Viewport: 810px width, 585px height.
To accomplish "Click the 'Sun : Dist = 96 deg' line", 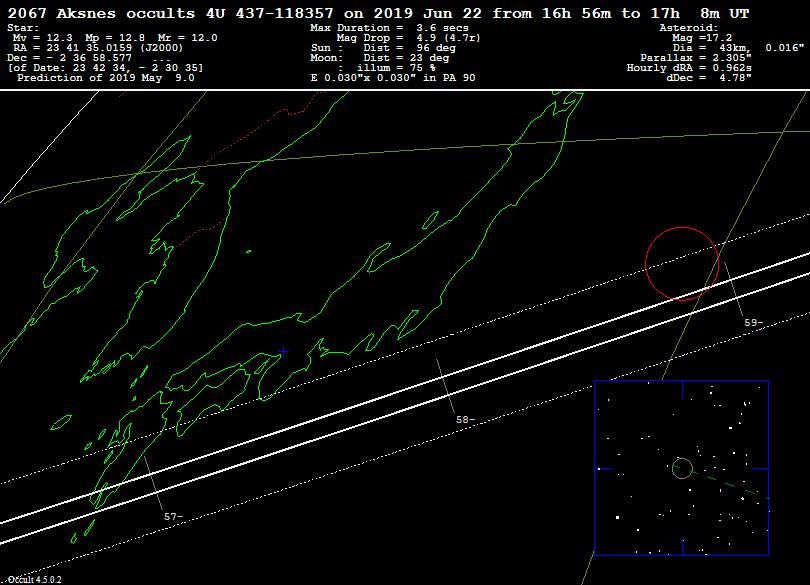I will tap(383, 48).
